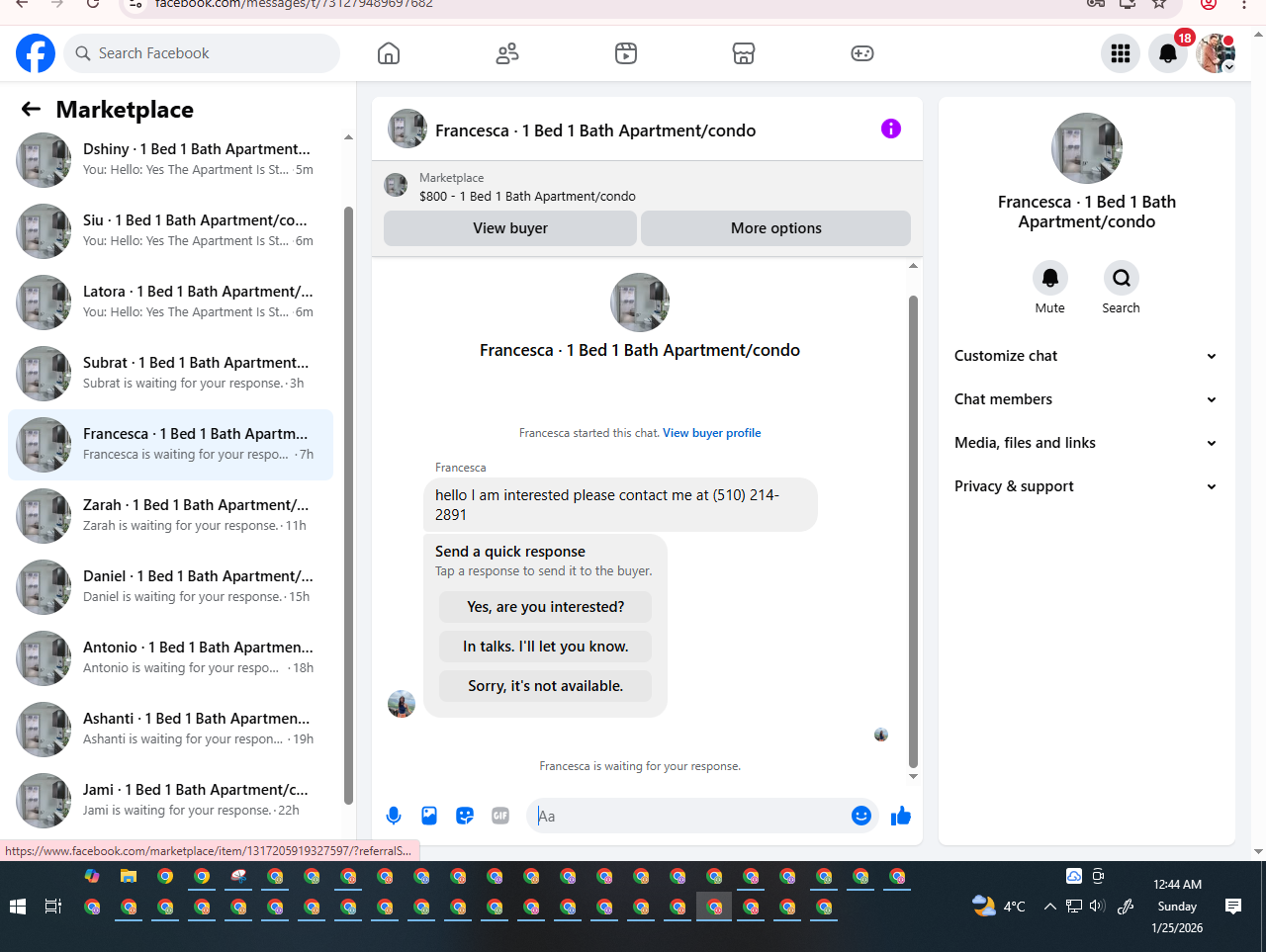Open Daniel conversation in list
Viewport: 1266px width, 952px height.
point(170,587)
